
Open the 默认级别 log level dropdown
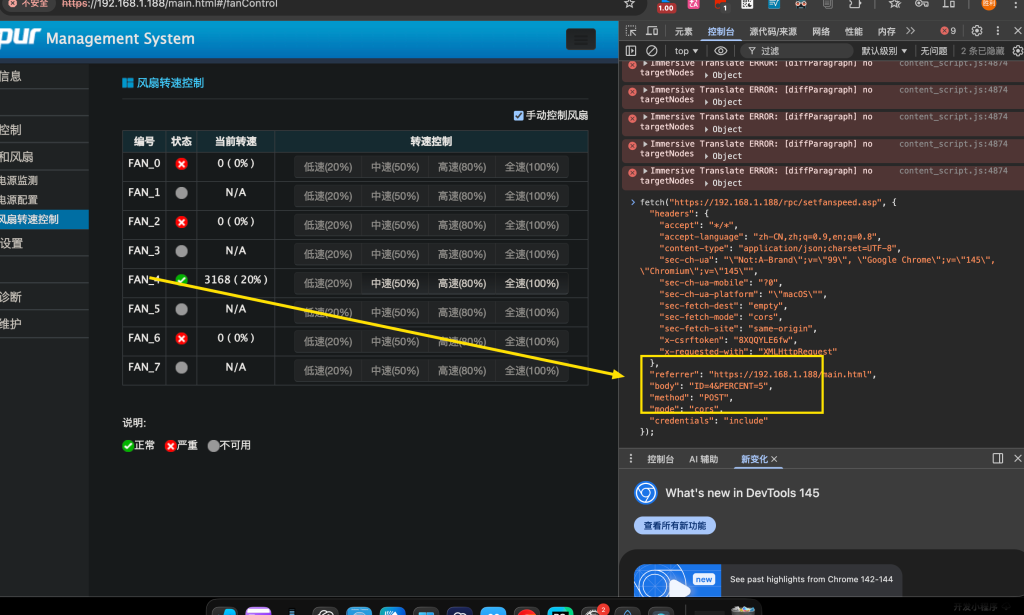pos(884,51)
